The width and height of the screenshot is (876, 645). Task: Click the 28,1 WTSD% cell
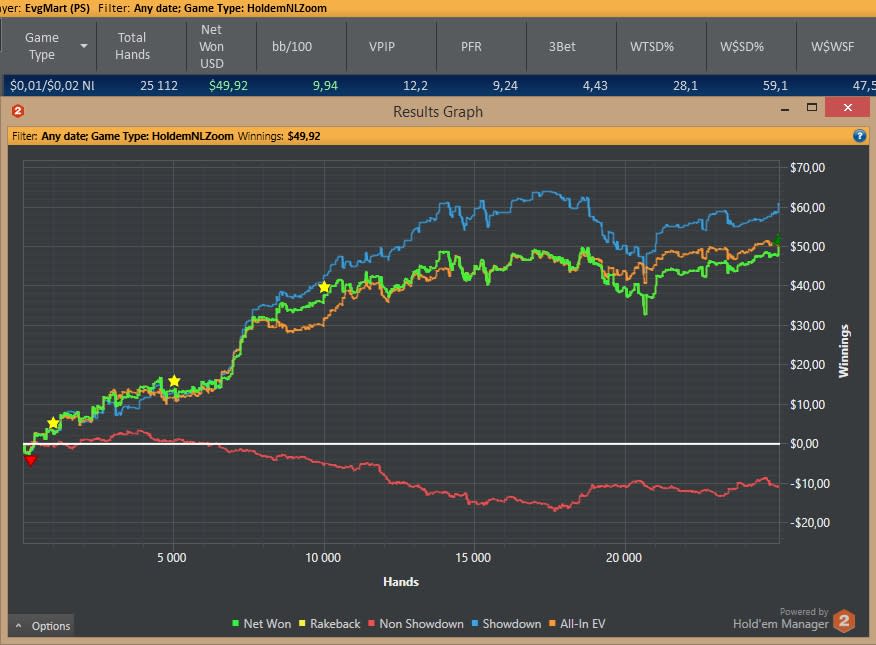coord(685,85)
